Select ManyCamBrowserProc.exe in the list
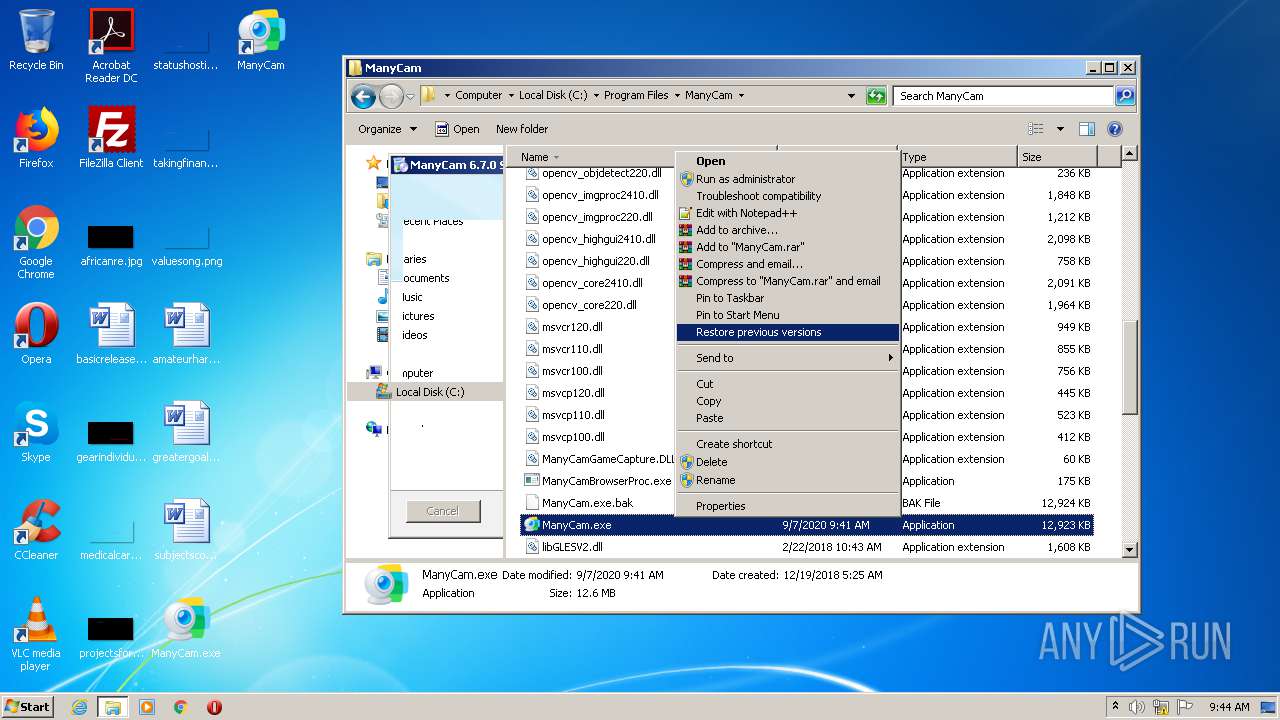Viewport: 1280px width, 720px height. click(x=598, y=481)
